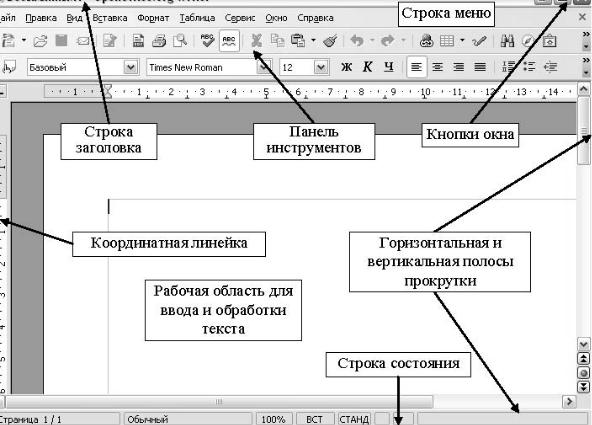Center the paragraph horizontally
Image resolution: width=592 pixels, height=425 pixels.
coord(438,67)
